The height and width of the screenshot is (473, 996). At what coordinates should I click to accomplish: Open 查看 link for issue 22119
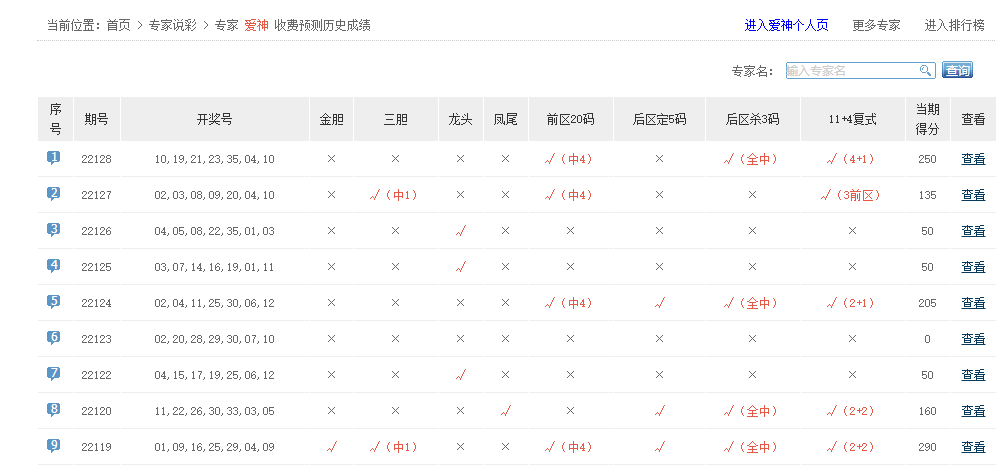point(973,447)
